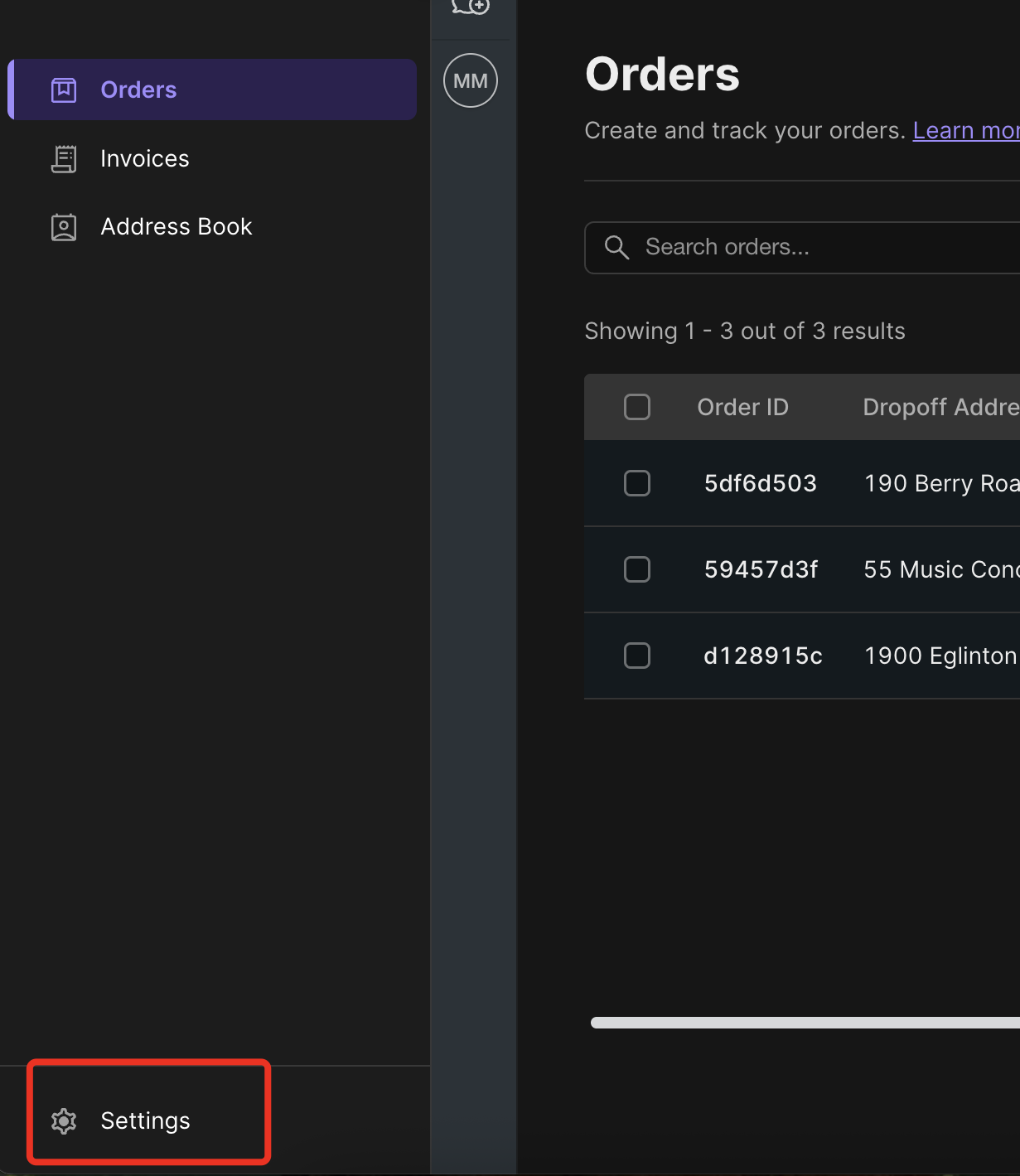Image resolution: width=1020 pixels, height=1176 pixels.
Task: Navigate to the Invoices section
Action: (145, 158)
